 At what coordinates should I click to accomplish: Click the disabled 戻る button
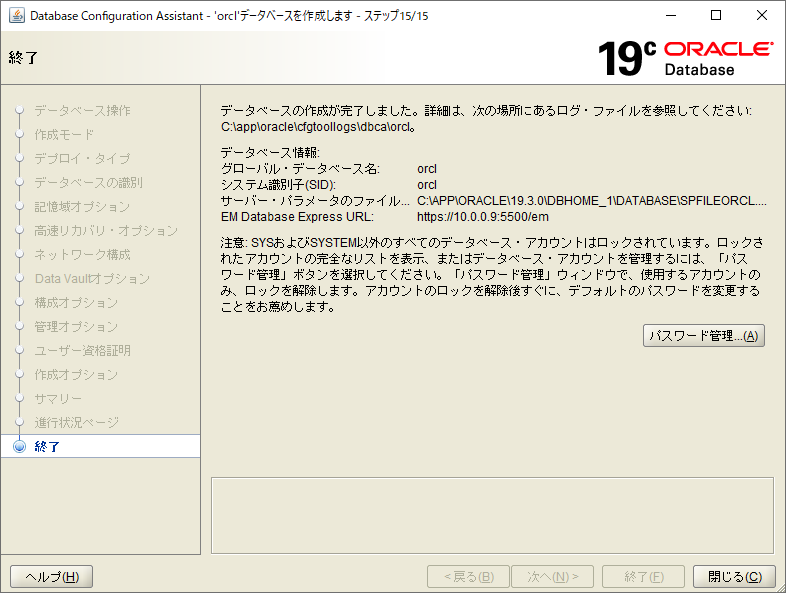click(x=468, y=576)
